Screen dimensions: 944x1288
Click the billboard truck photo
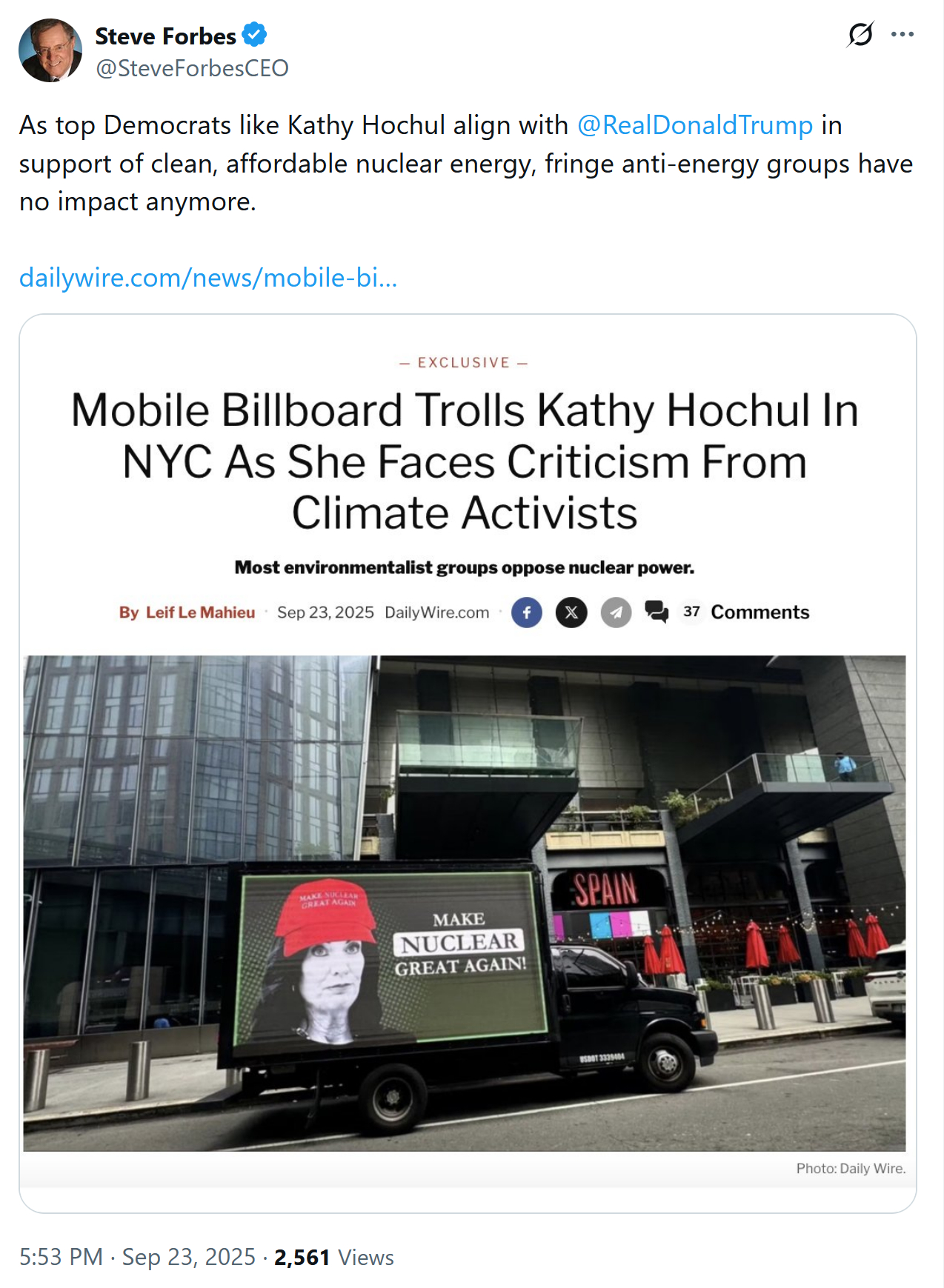point(465,903)
